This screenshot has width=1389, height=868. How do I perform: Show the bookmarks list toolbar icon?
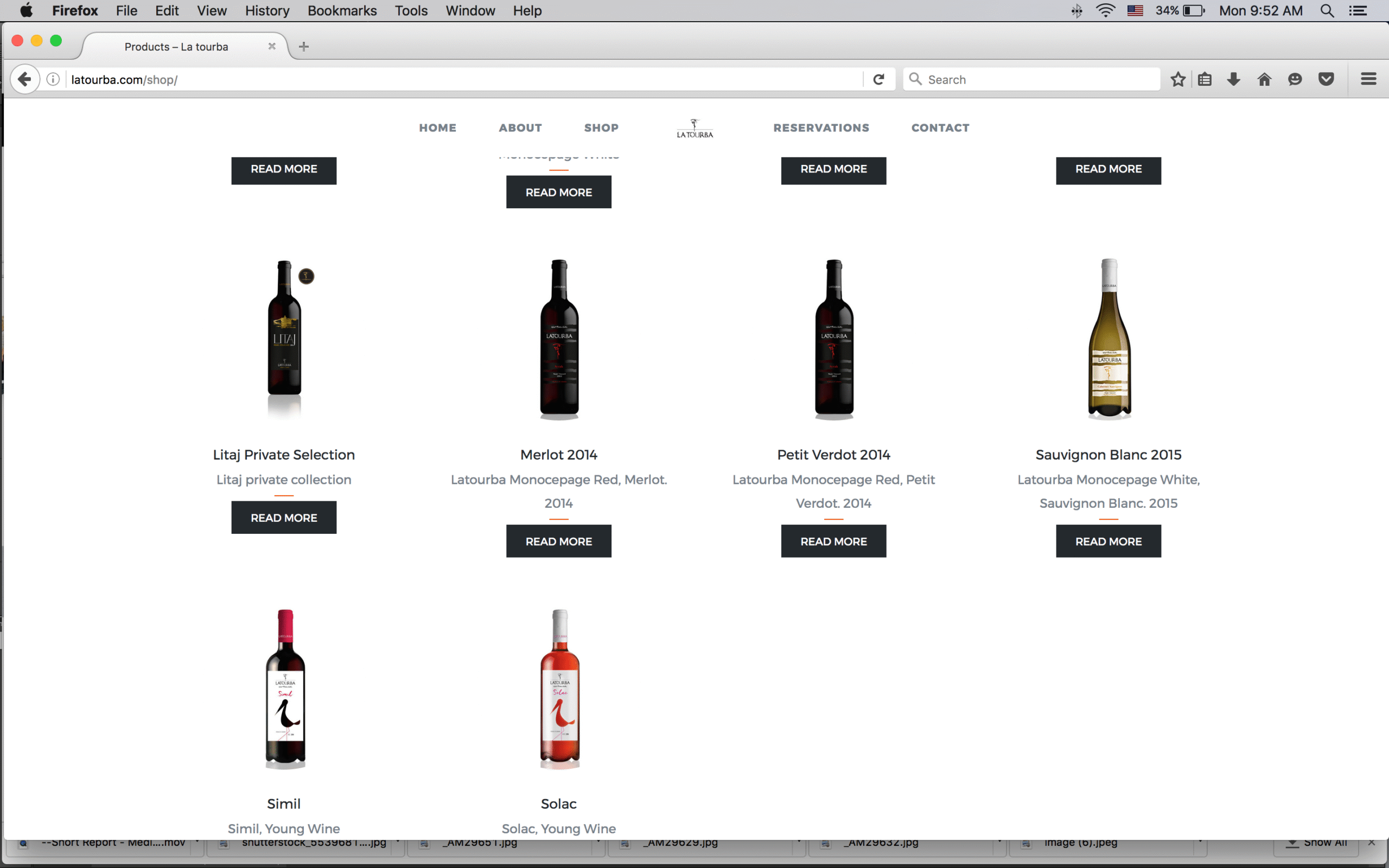coord(1205,79)
